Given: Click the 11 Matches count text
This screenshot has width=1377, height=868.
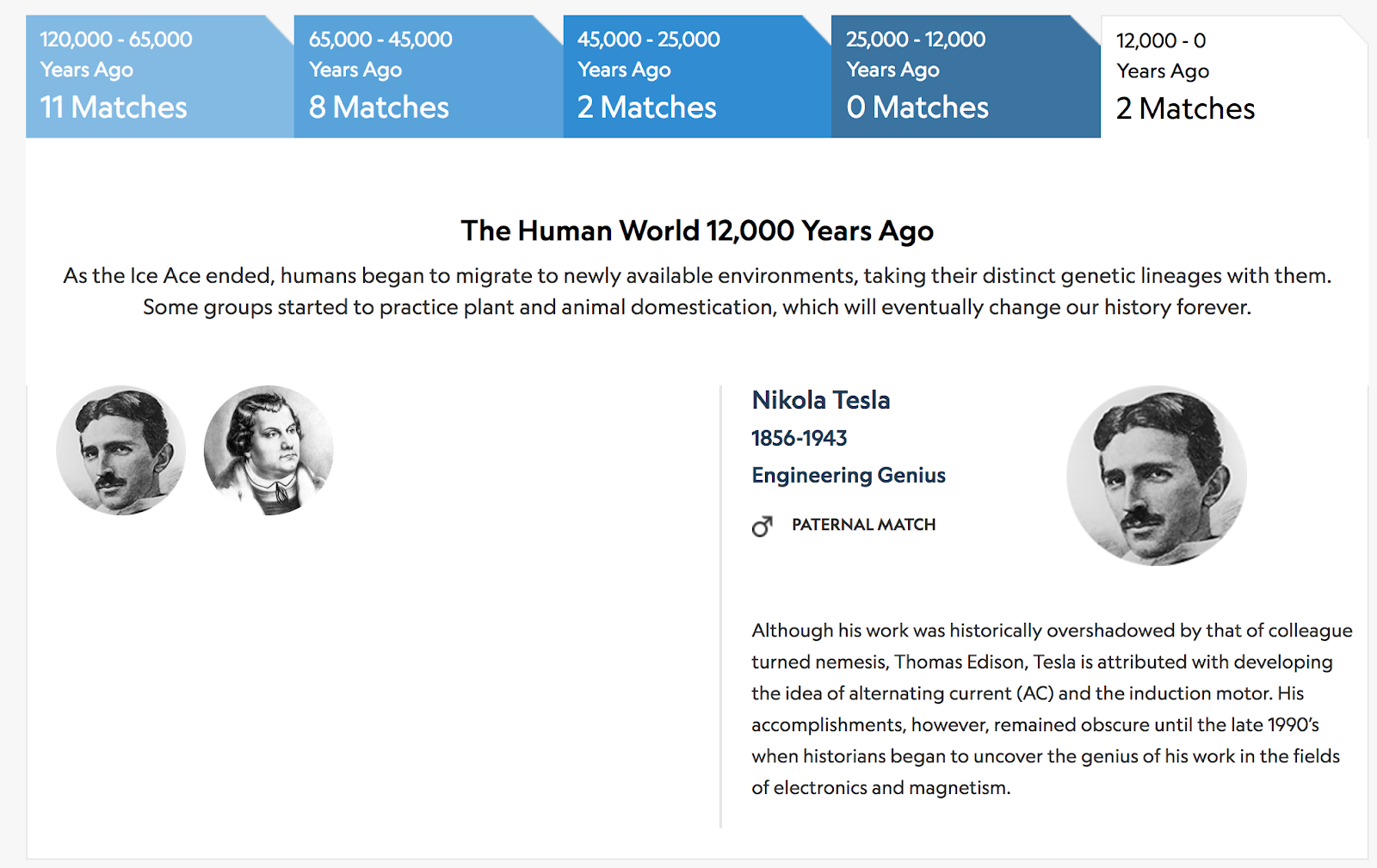Looking at the screenshot, I should tap(114, 108).
